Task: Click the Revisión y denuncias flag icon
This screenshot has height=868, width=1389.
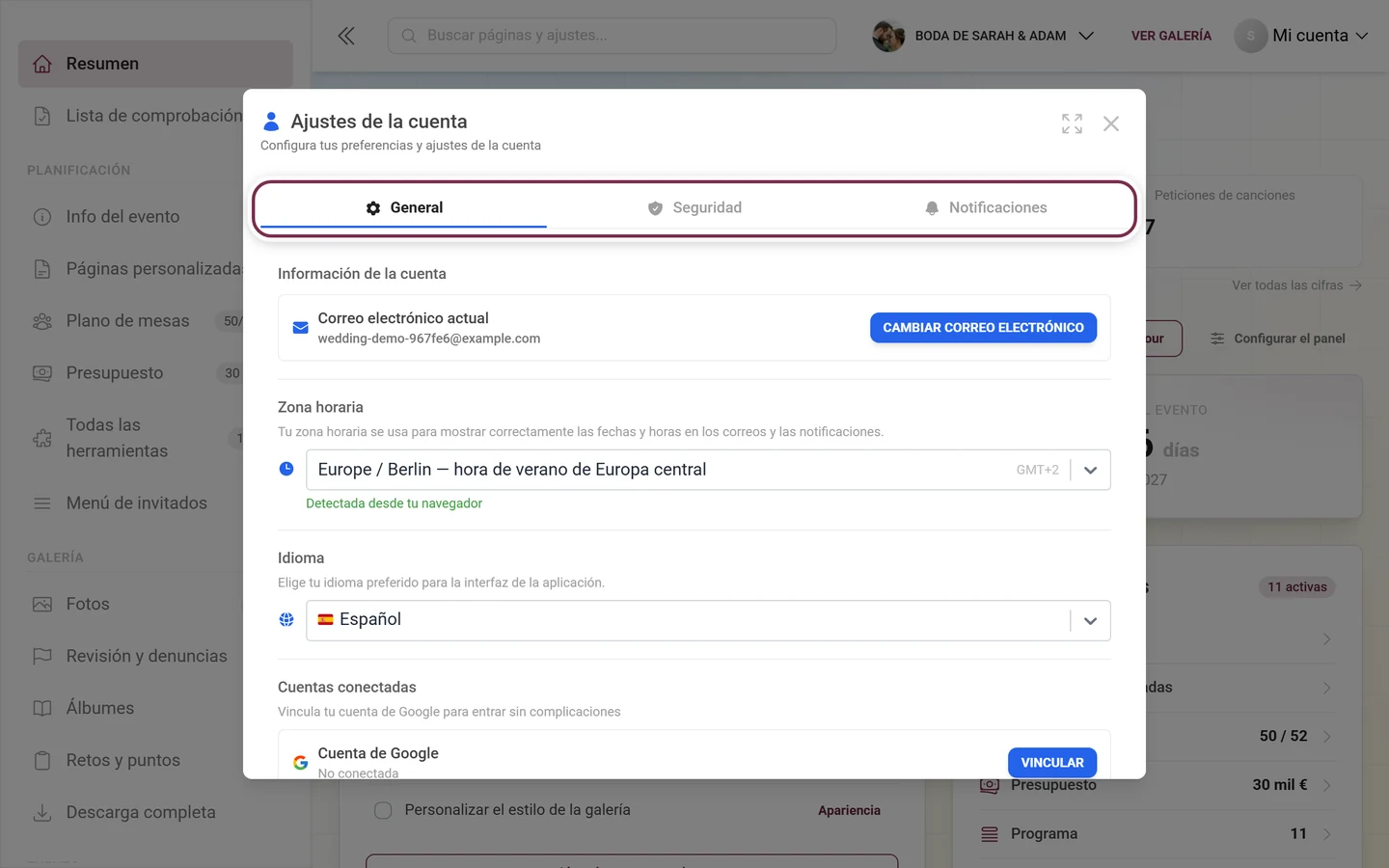Action: (42, 657)
